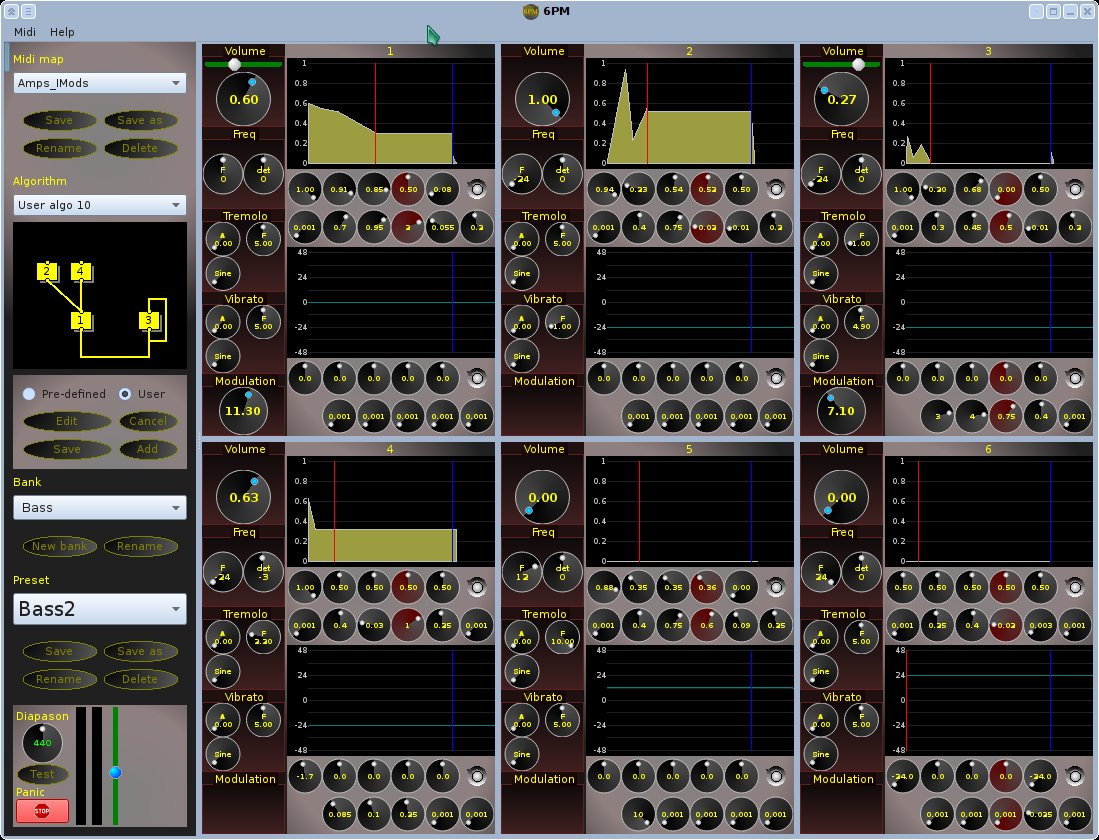Viewport: 1099px width, 840px height.
Task: Click operator 3 vibrato Sine waveform icon
Action: coord(821,356)
